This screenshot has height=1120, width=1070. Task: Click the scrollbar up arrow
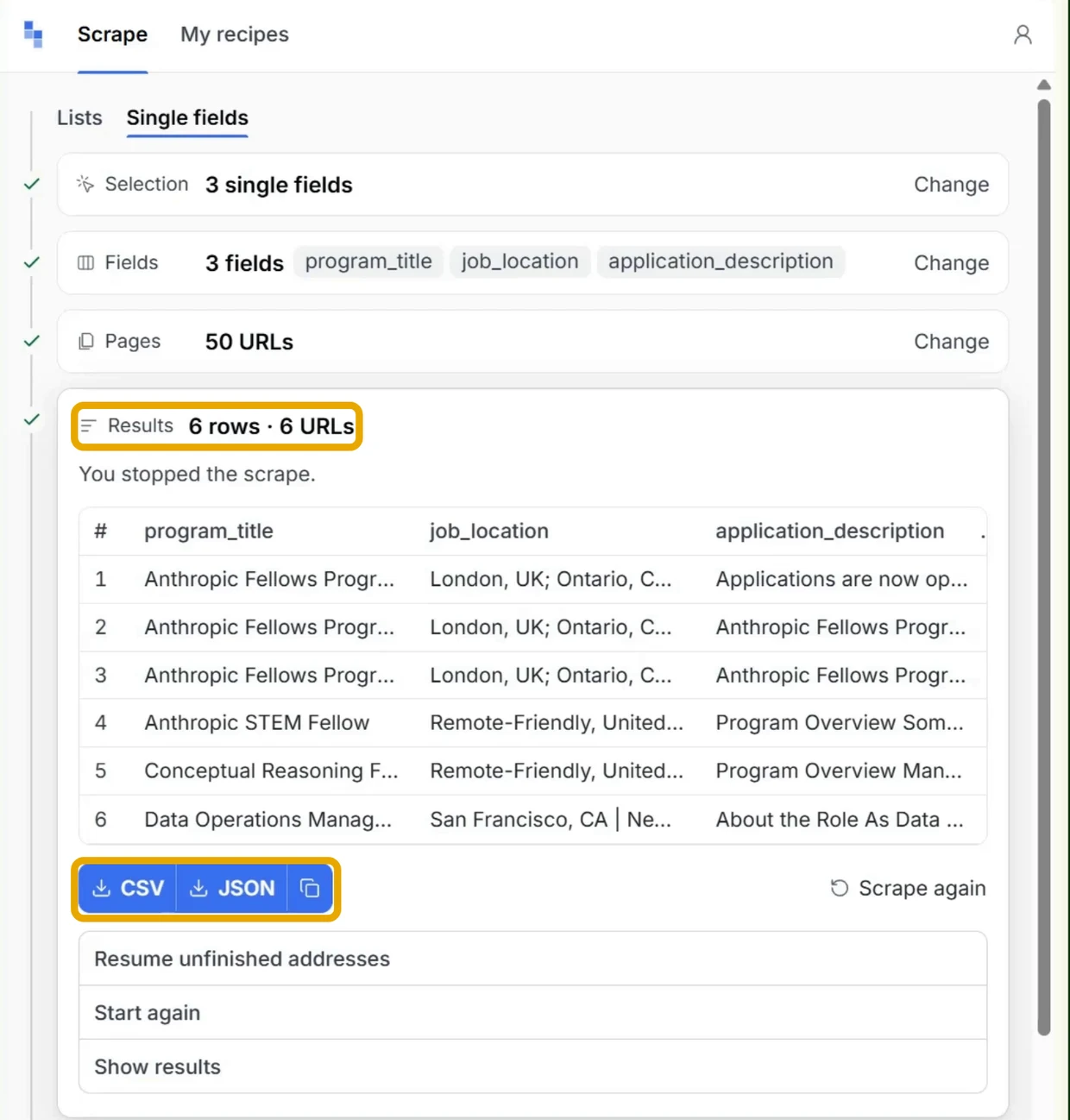click(1044, 85)
